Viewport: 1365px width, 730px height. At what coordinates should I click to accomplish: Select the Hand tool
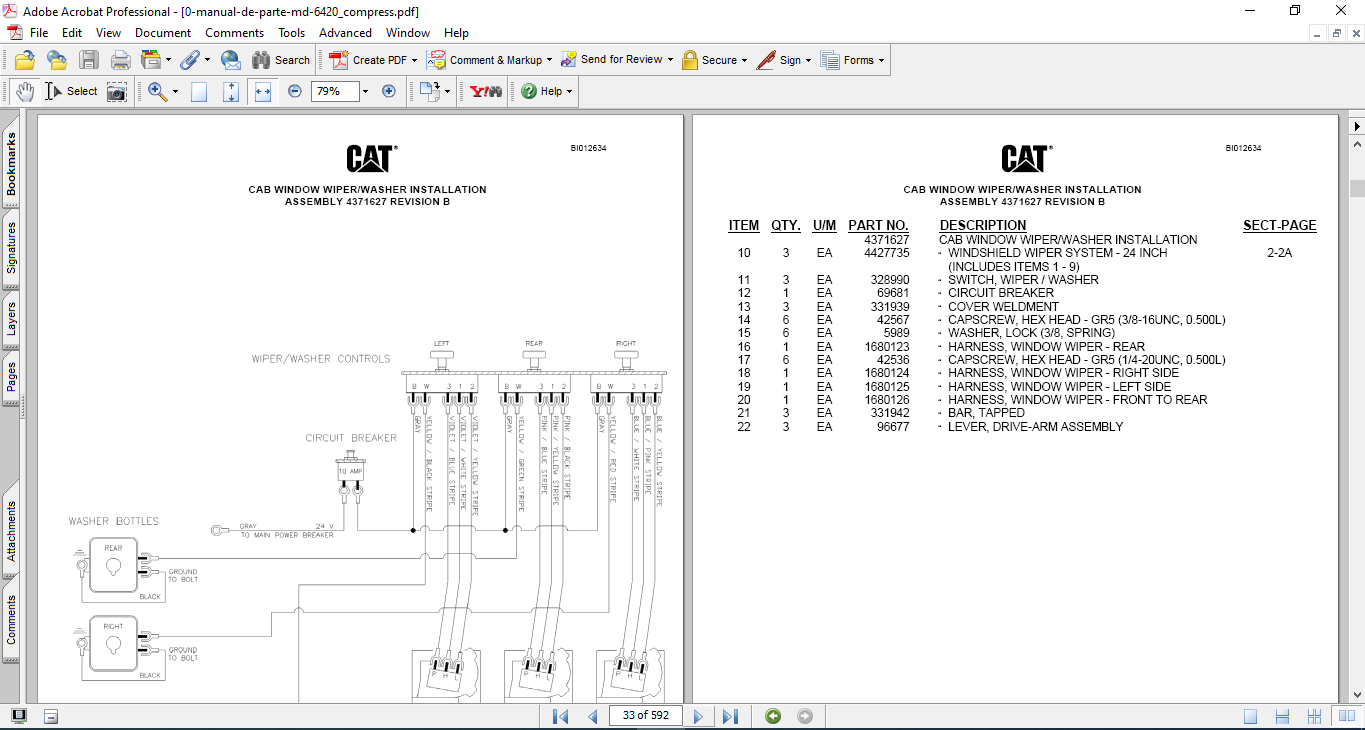[25, 92]
